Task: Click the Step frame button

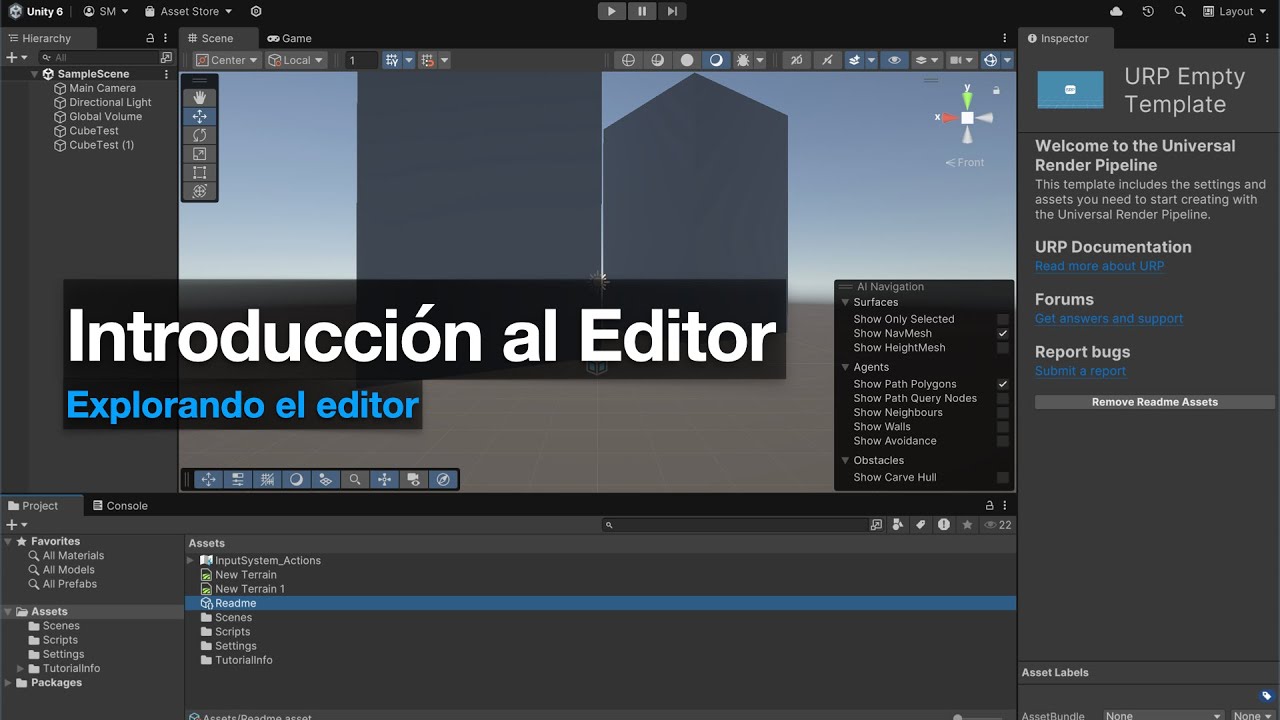Action: pos(673,11)
